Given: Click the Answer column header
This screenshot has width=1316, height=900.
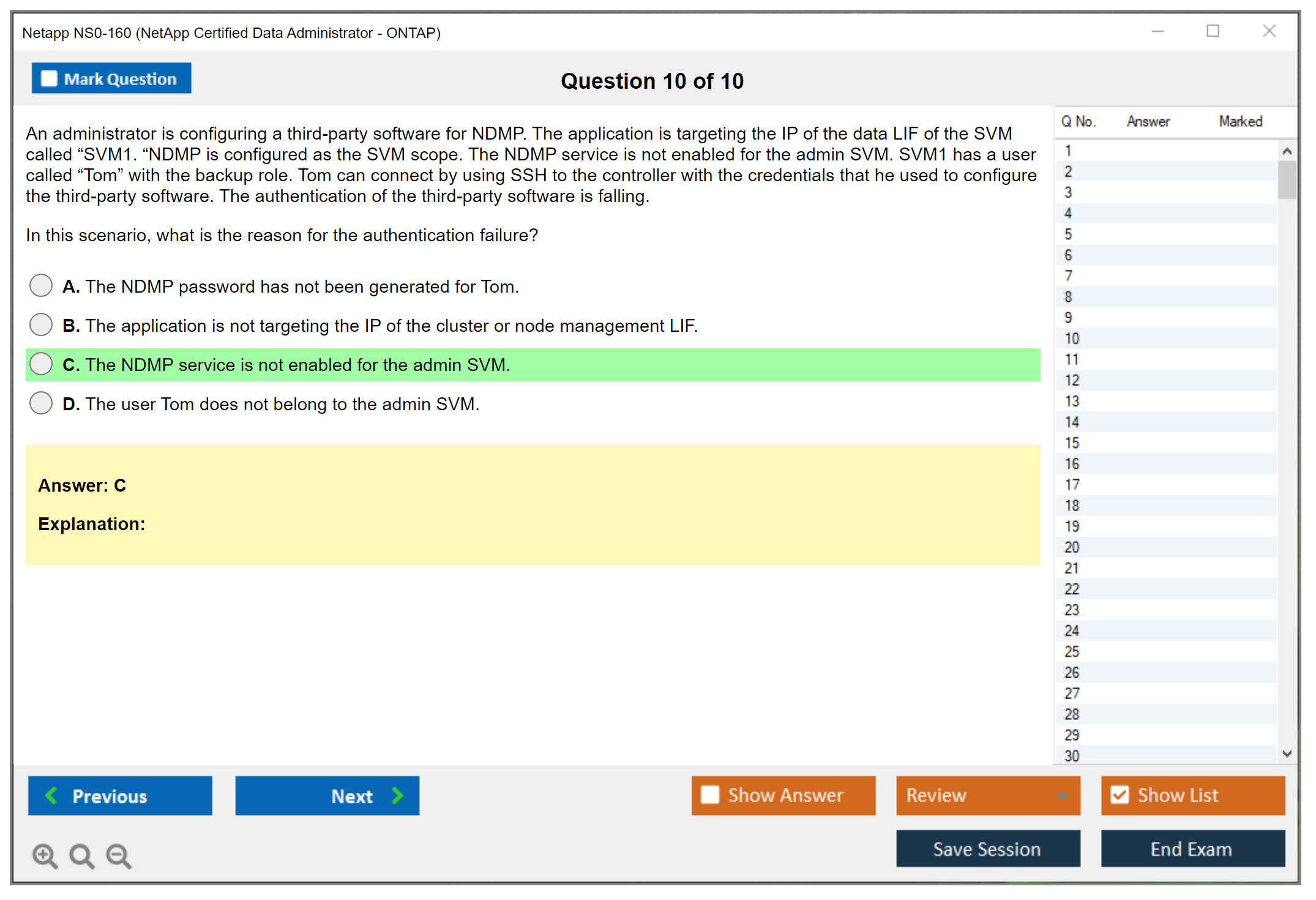Looking at the screenshot, I should click(1148, 121).
